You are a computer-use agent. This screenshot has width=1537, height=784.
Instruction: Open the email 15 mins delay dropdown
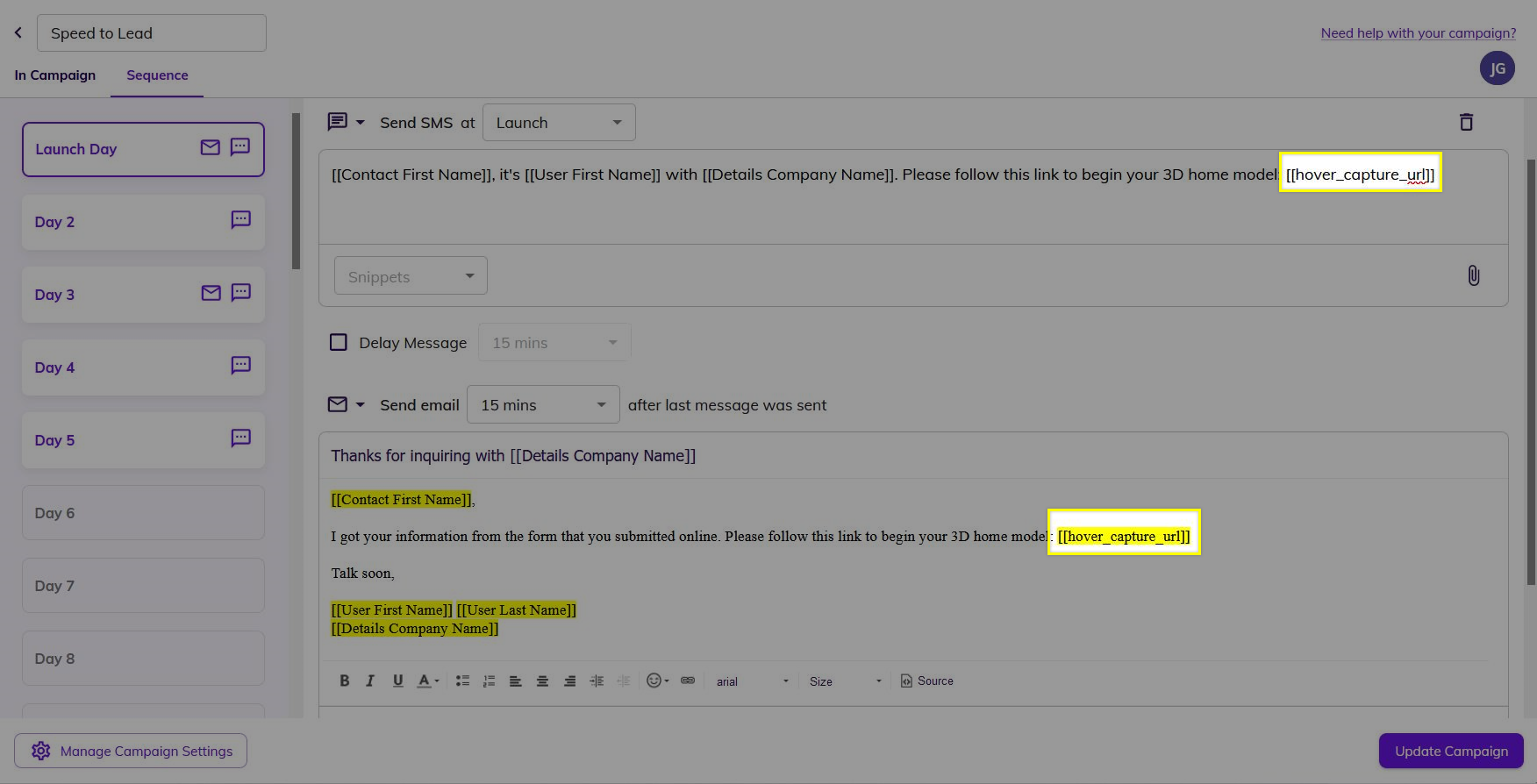coord(543,405)
